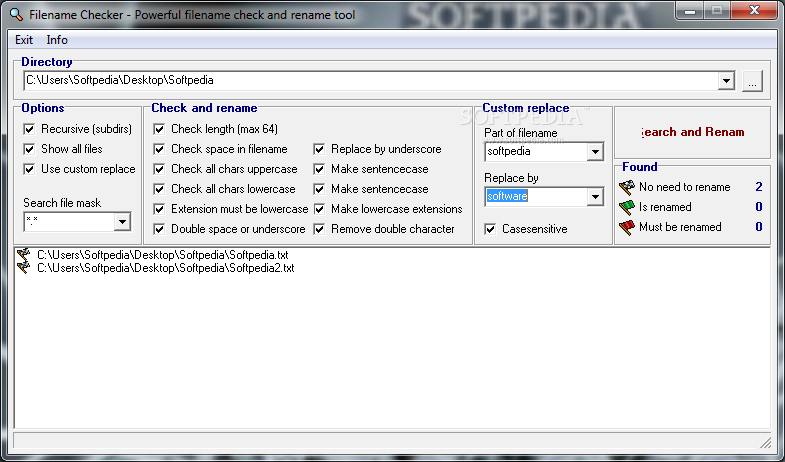Image resolution: width=785 pixels, height=462 pixels.
Task: Click the Part of filename field with softpedia
Action: pos(536,152)
